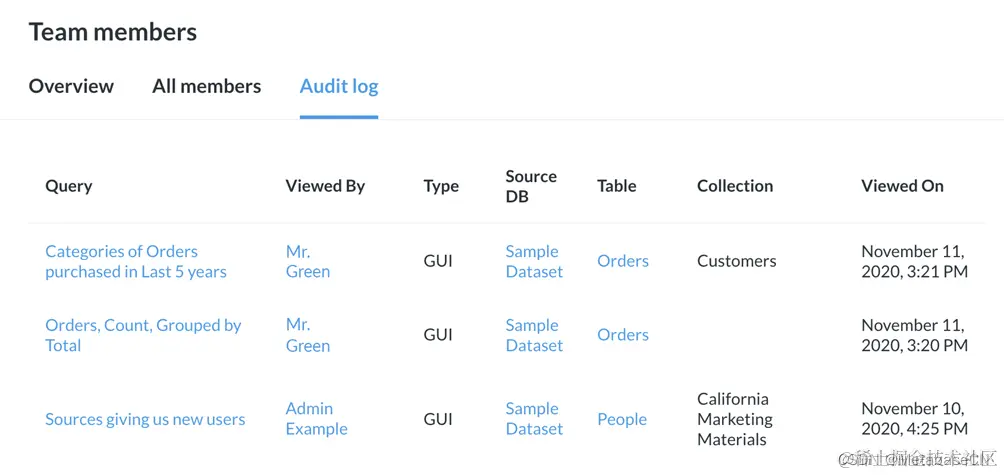Click the Viewed On column header
Viewport: 1004px width, 475px height.
pyautogui.click(x=902, y=186)
